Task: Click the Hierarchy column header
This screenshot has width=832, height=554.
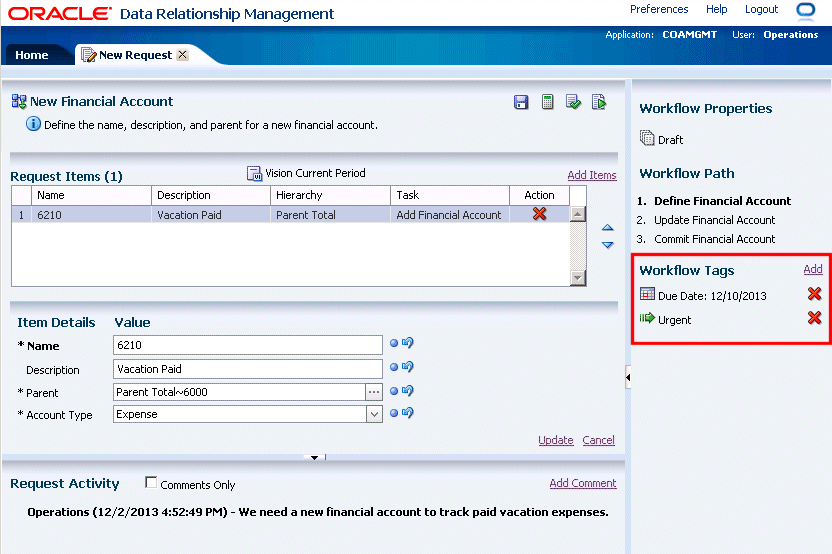Action: (331, 195)
